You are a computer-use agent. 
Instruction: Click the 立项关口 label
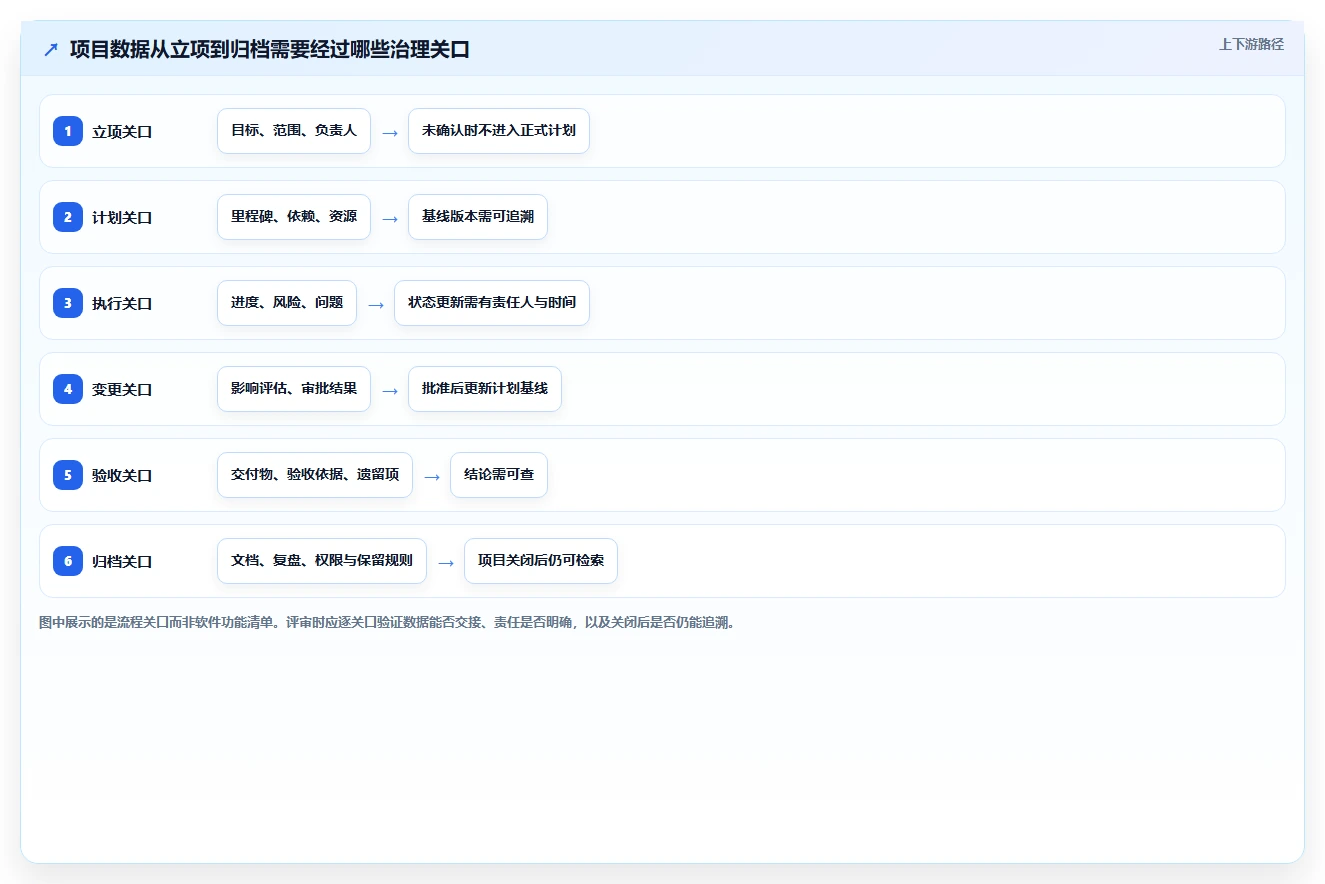(x=122, y=131)
